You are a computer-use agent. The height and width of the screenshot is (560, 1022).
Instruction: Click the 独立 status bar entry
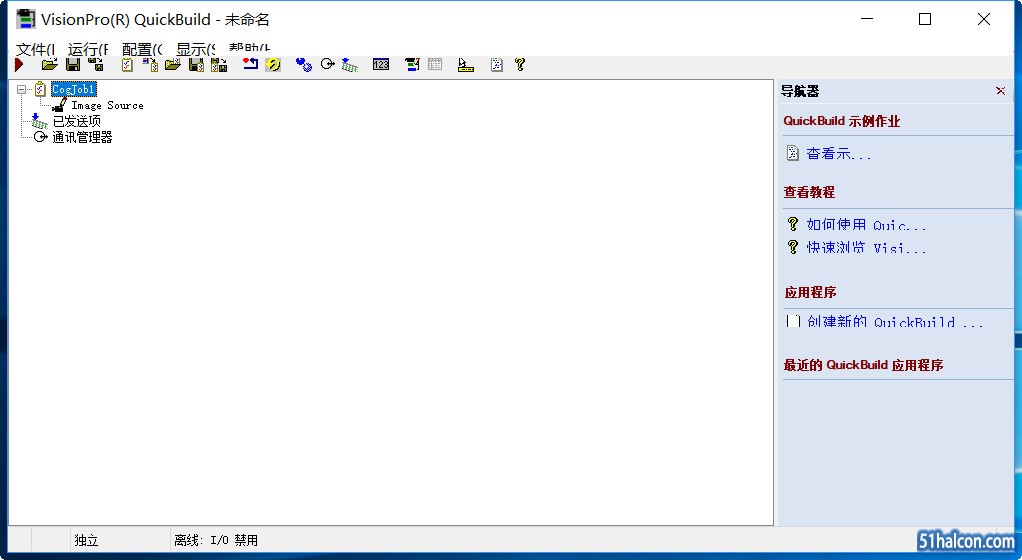pyautogui.click(x=86, y=540)
